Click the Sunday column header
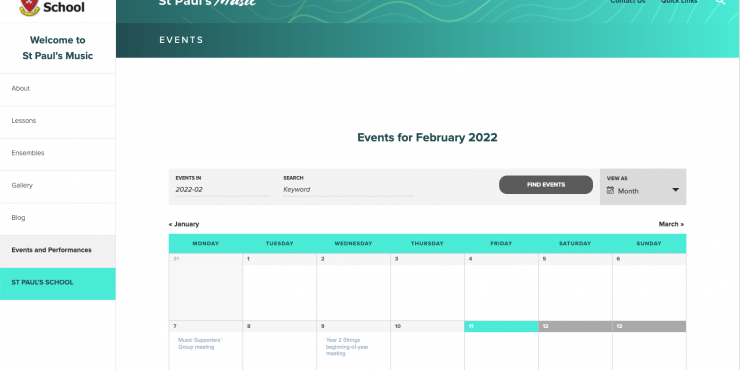740x370 pixels. [649, 244]
